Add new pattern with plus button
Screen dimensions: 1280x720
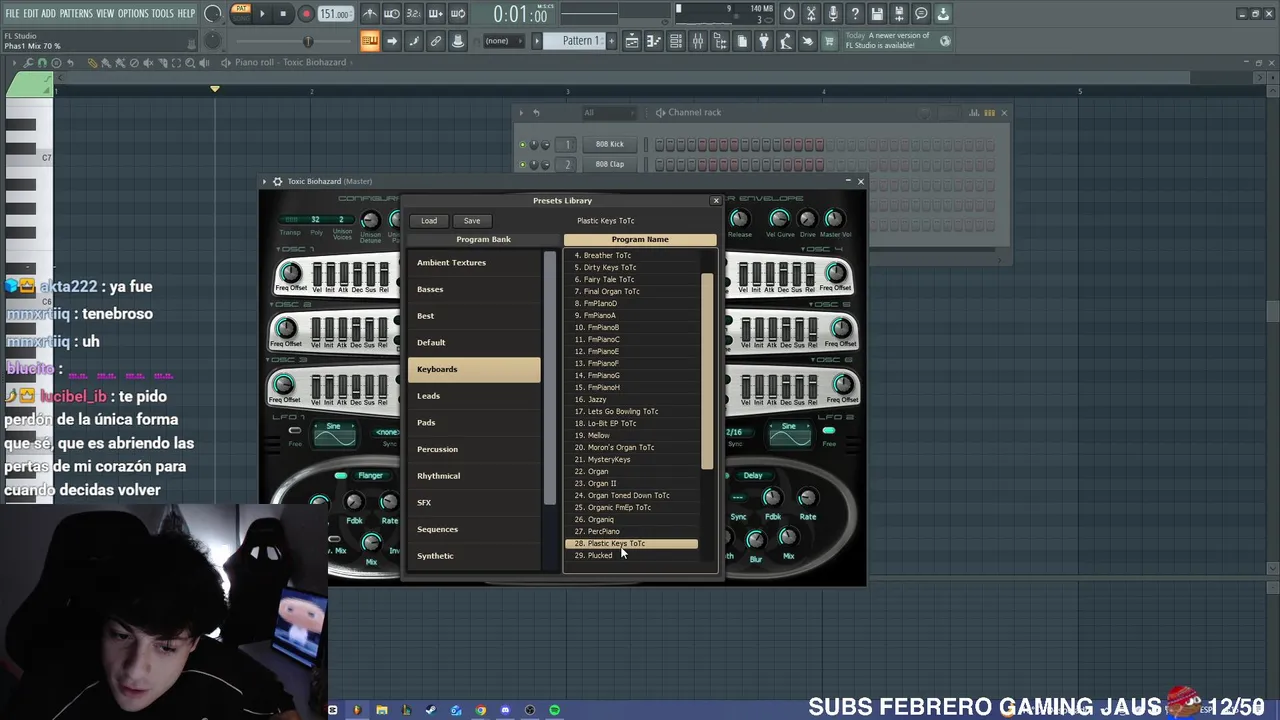click(610, 41)
